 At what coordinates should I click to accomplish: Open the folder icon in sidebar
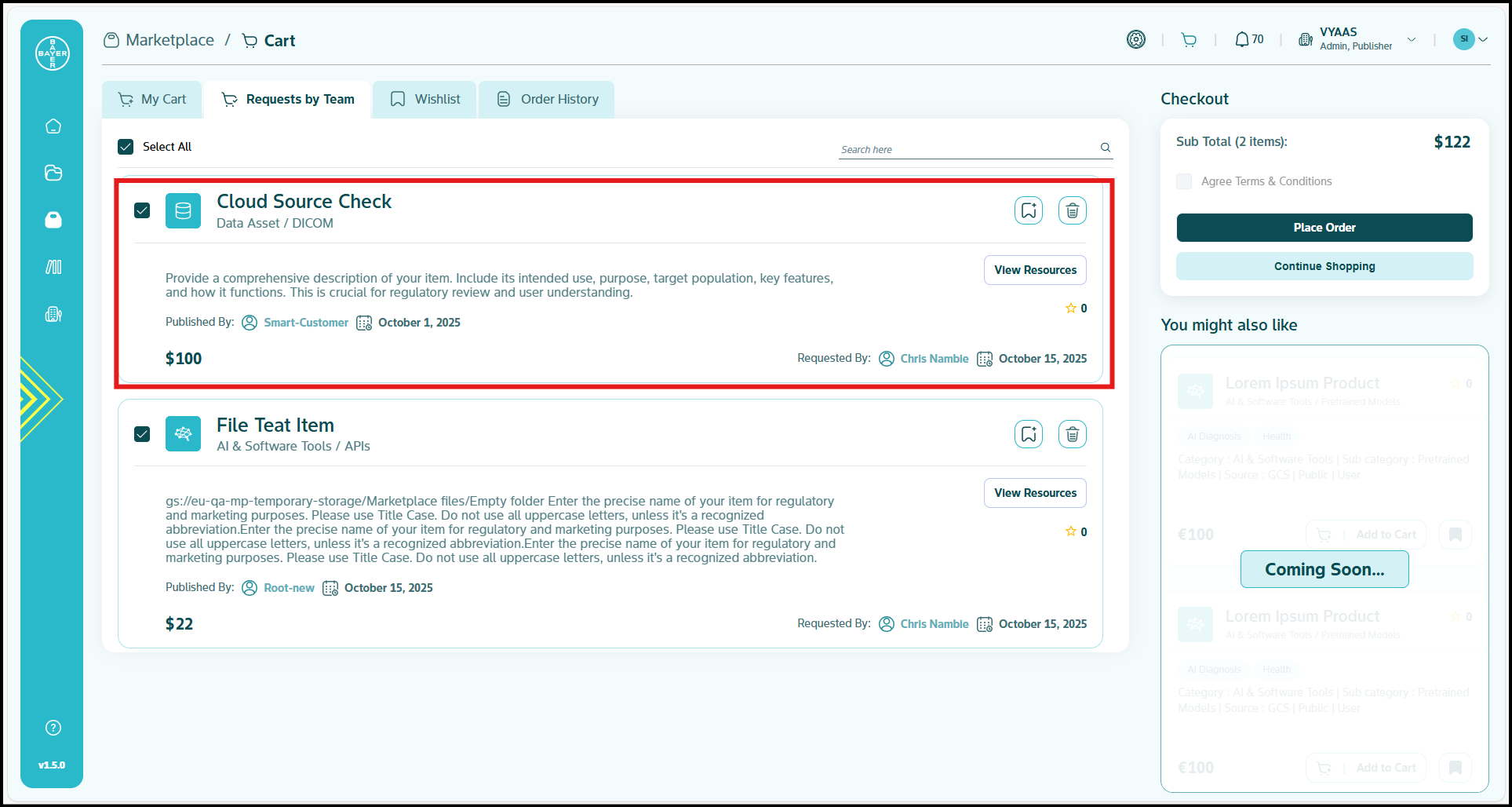click(53, 173)
